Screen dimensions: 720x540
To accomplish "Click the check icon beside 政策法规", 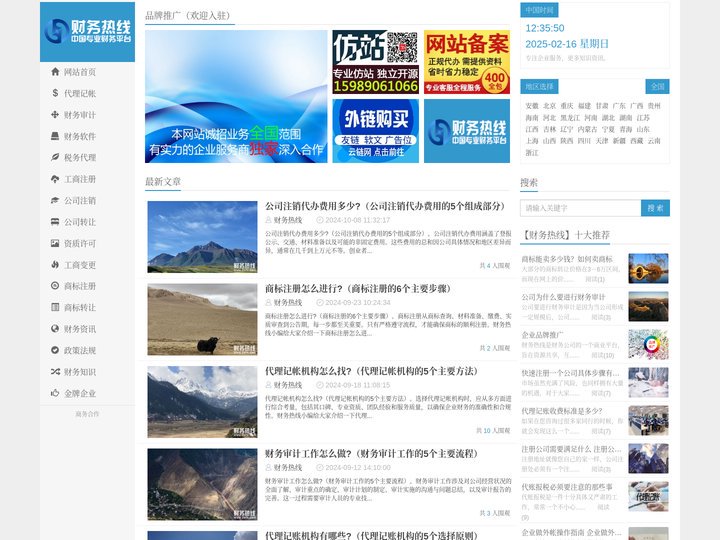I will pos(55,350).
